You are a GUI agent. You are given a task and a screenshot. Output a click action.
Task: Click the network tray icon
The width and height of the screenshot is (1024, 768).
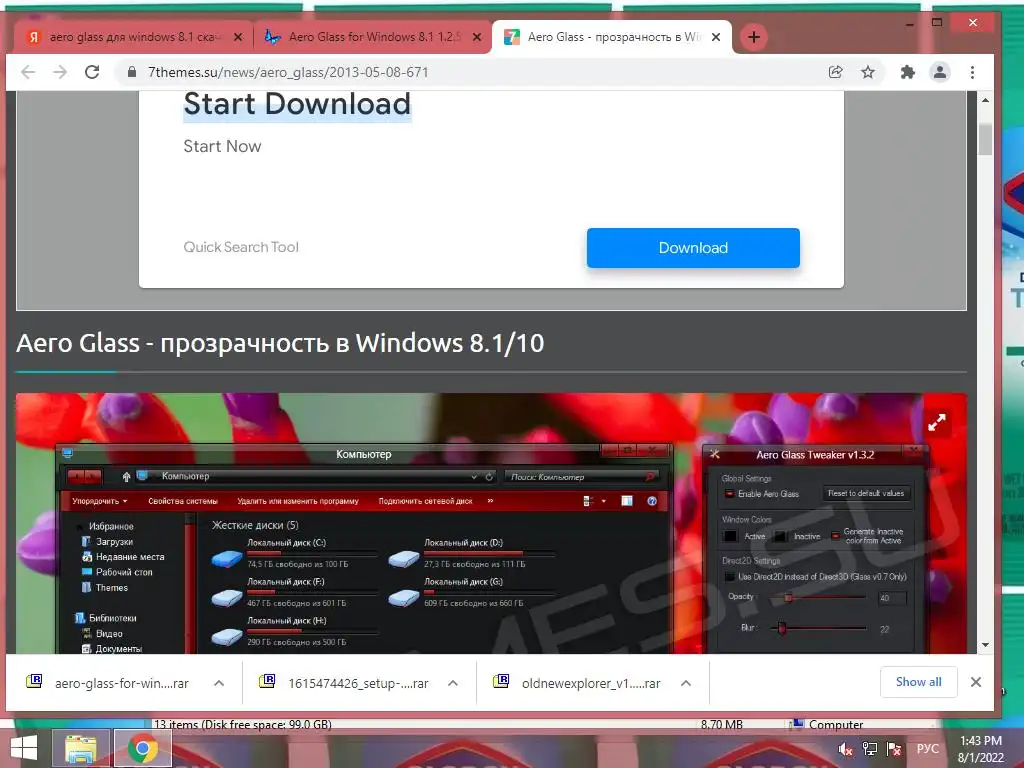coord(869,749)
